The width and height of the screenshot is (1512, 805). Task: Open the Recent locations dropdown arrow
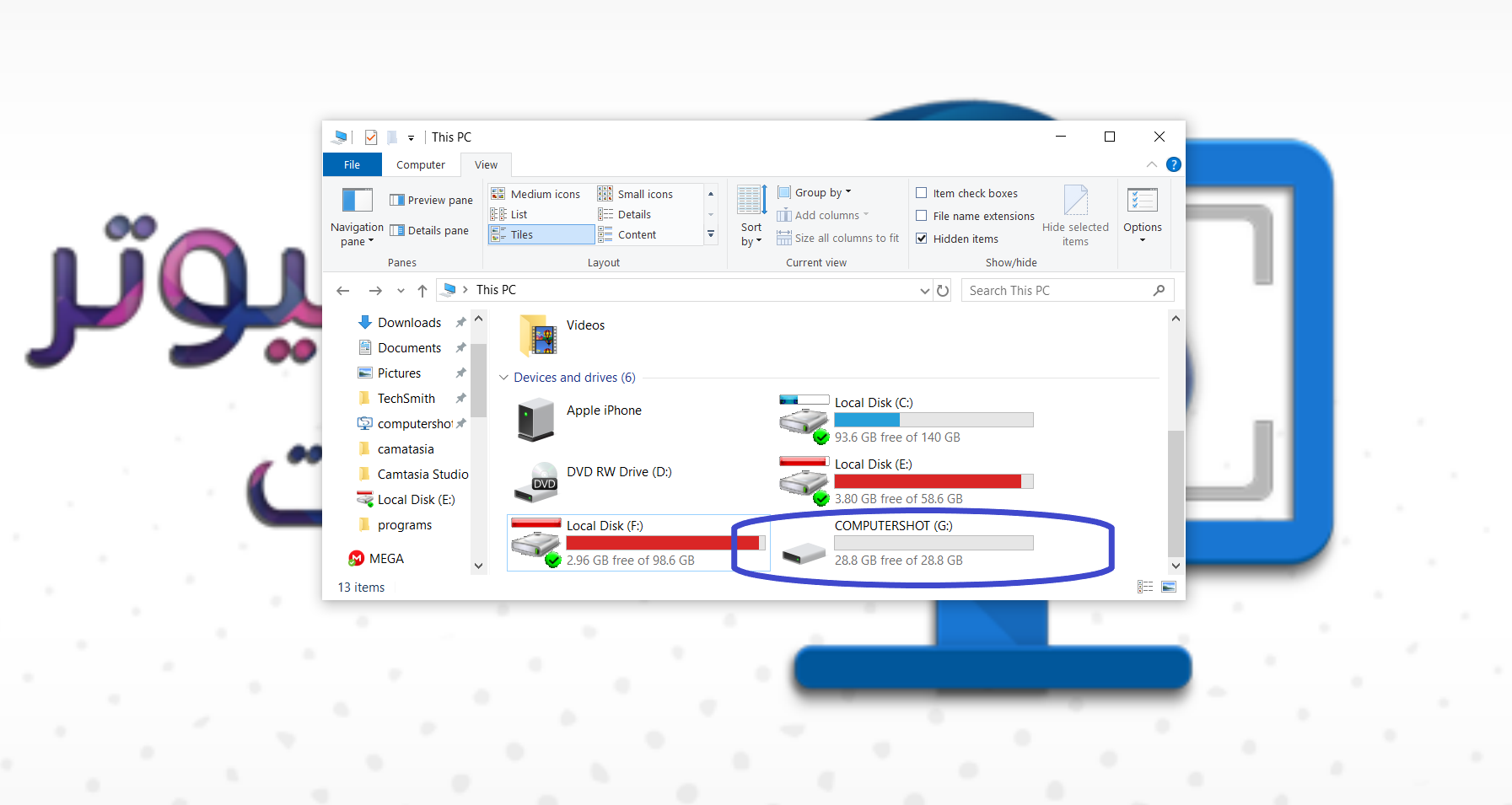401,291
